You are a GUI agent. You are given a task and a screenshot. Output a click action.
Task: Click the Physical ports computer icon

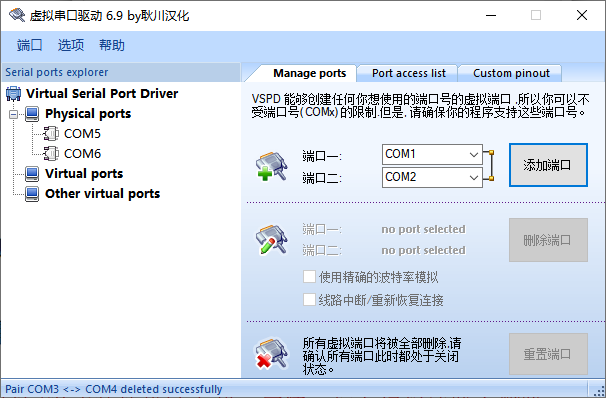pos(32,114)
